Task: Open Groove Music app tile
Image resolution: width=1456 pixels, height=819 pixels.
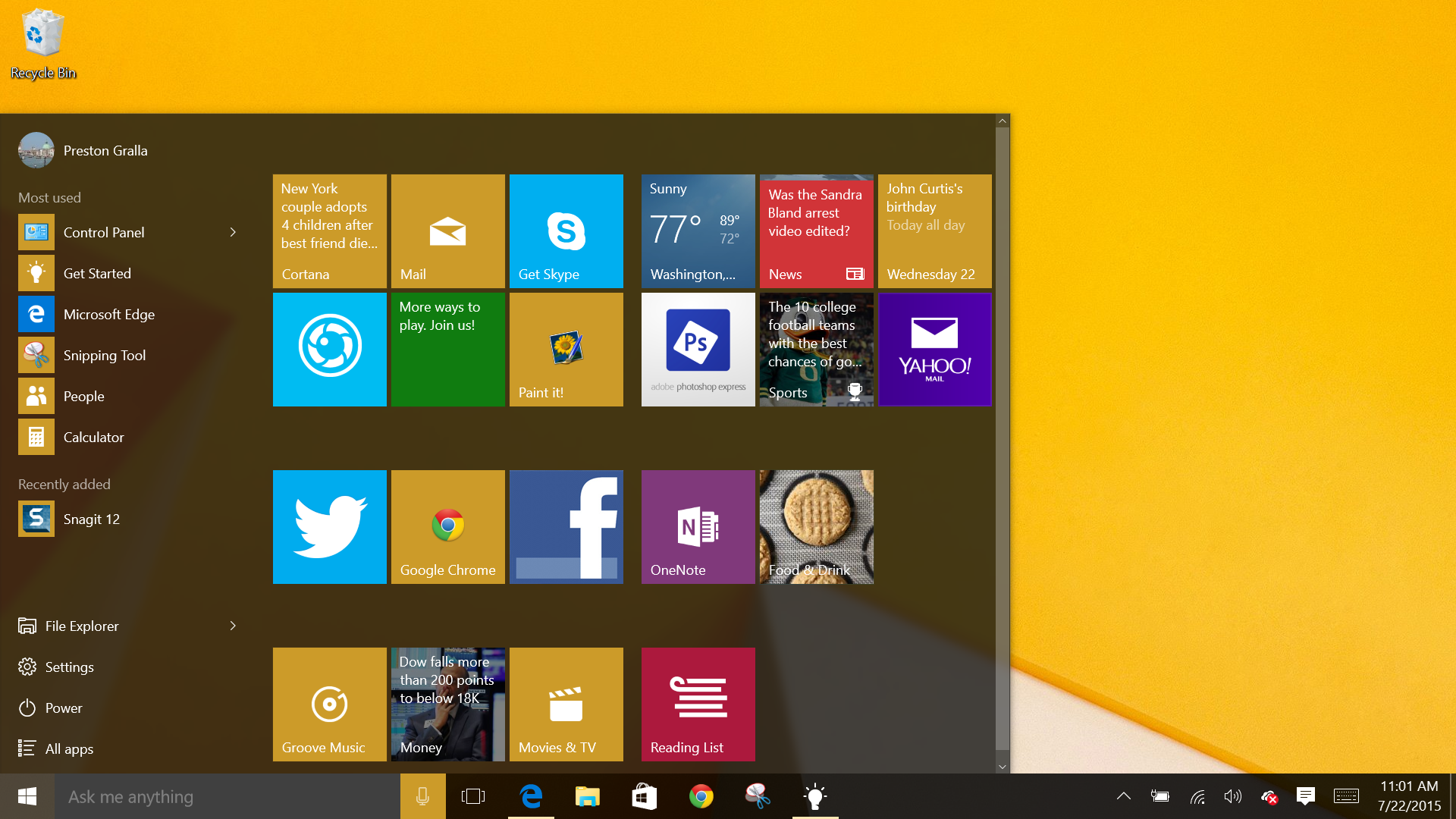Action: pos(330,703)
